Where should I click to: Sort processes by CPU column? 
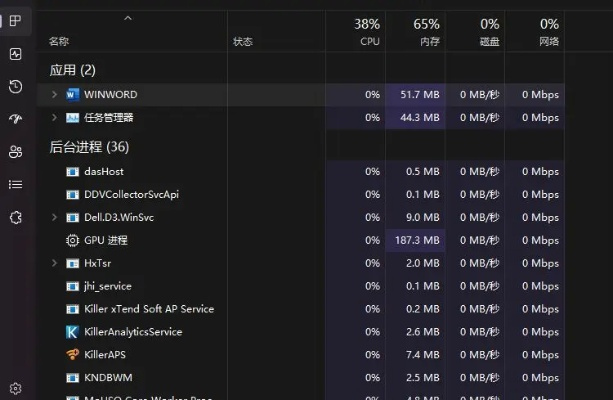tap(367, 32)
